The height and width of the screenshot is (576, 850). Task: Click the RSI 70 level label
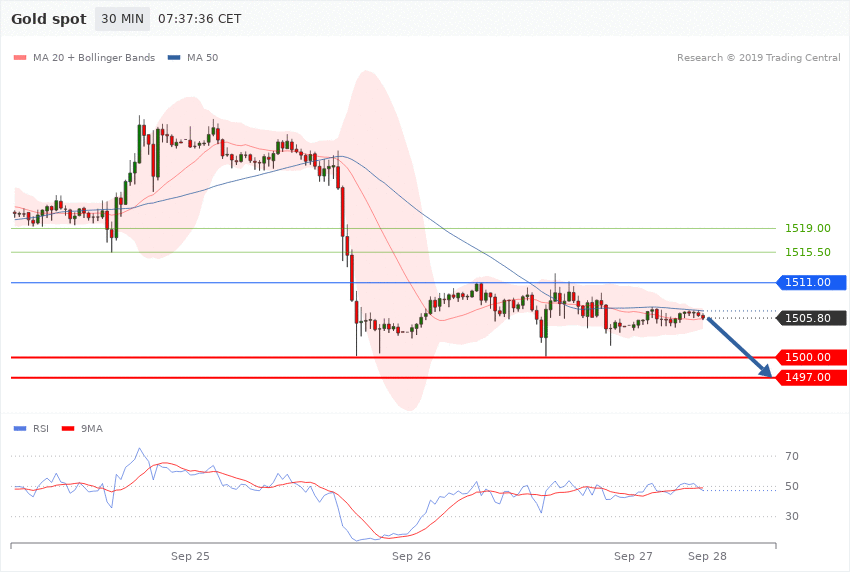click(x=792, y=456)
